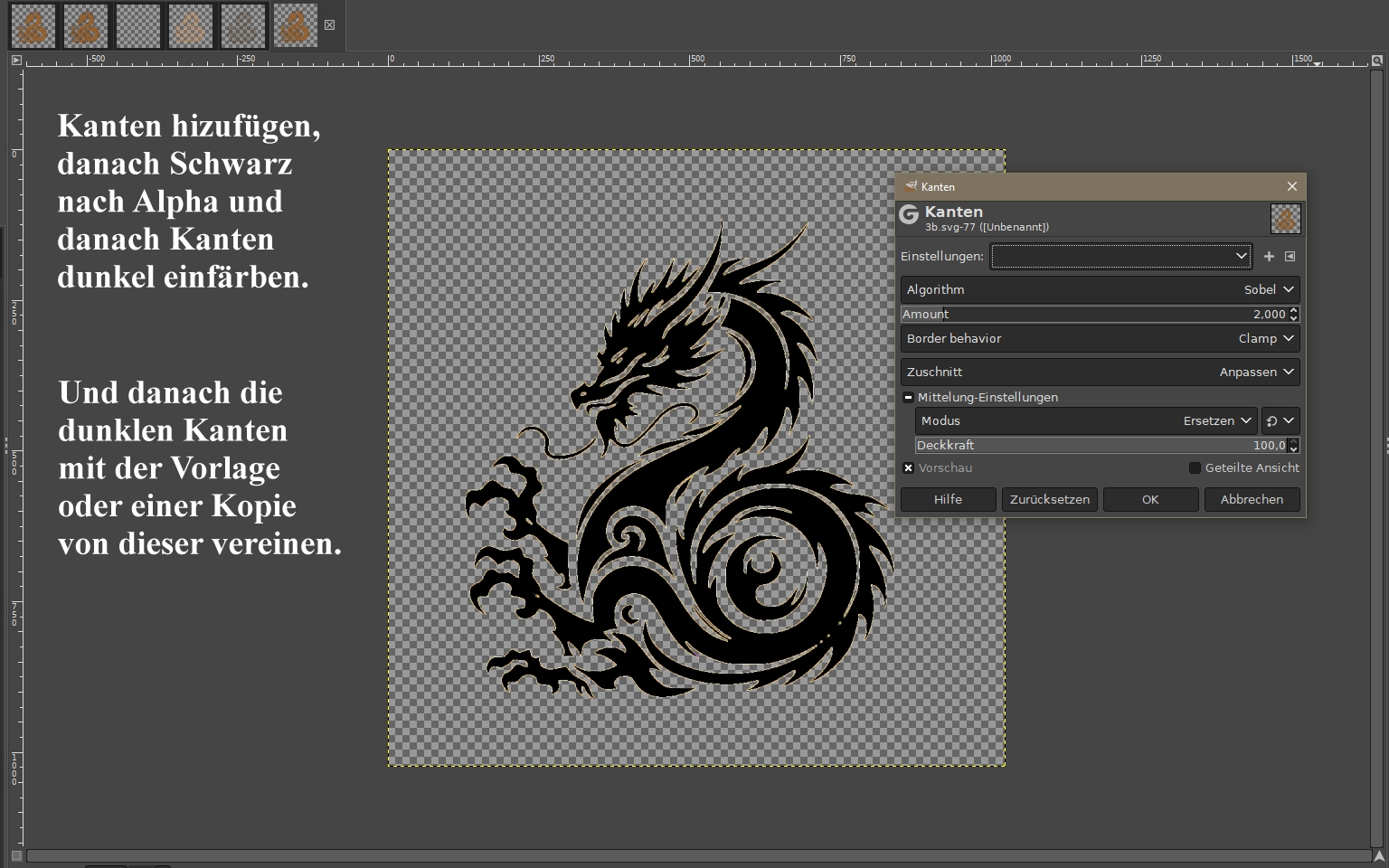Close the active image tab with X icon

click(x=330, y=25)
